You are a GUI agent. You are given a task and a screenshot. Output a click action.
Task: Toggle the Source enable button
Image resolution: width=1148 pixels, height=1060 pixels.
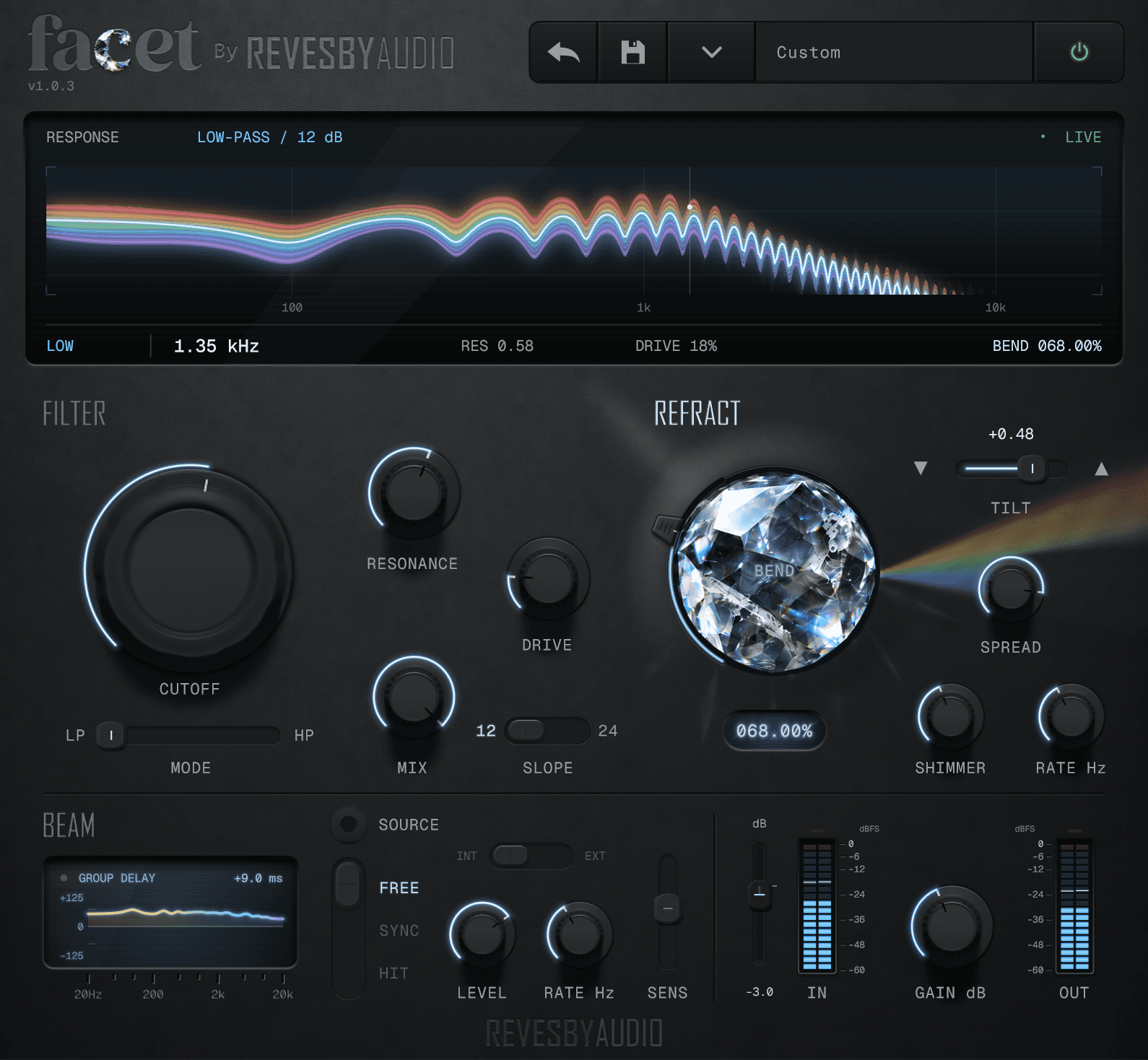coord(349,824)
